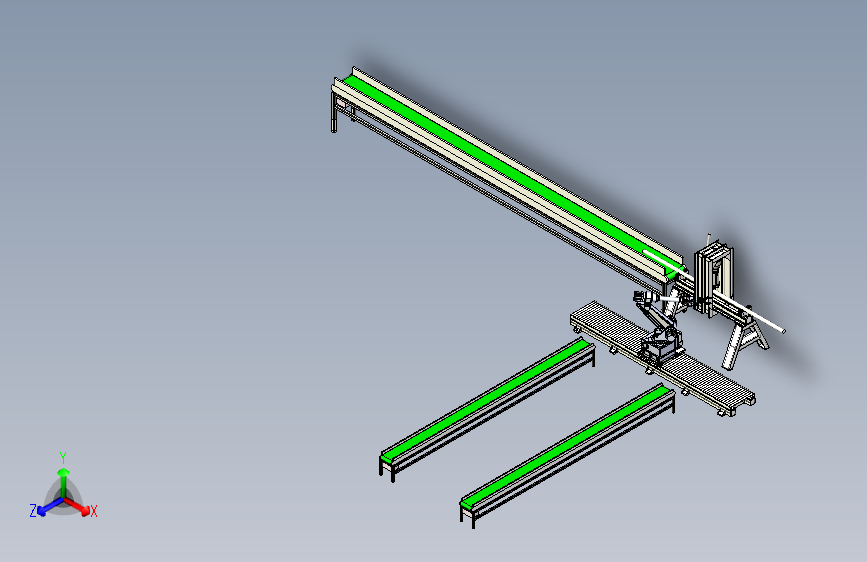Click the blue Z axis of the orientation triad

(50, 506)
